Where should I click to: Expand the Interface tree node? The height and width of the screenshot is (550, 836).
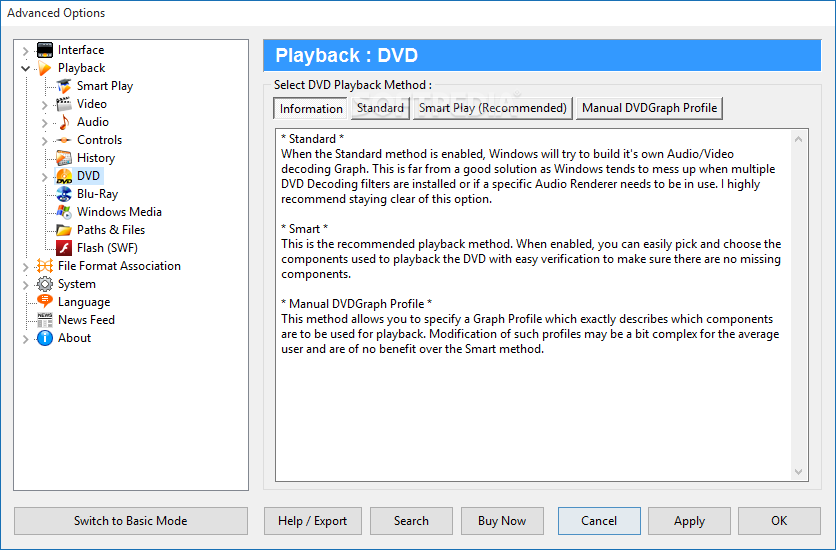coord(25,50)
